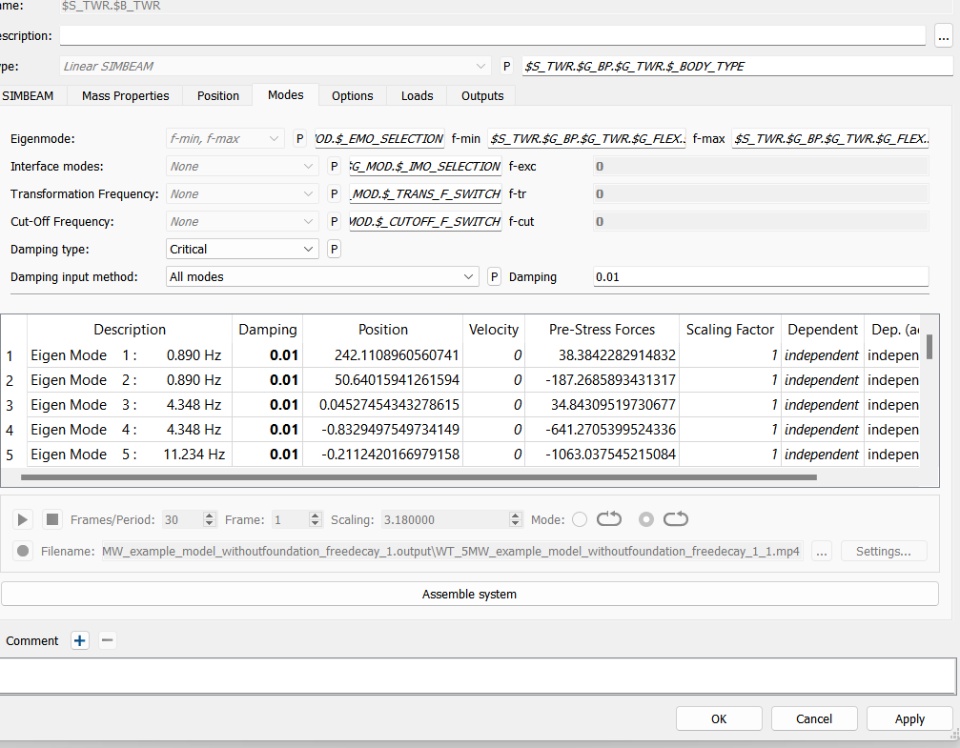Click the Comment text area
The image size is (960, 748).
[x=478, y=676]
